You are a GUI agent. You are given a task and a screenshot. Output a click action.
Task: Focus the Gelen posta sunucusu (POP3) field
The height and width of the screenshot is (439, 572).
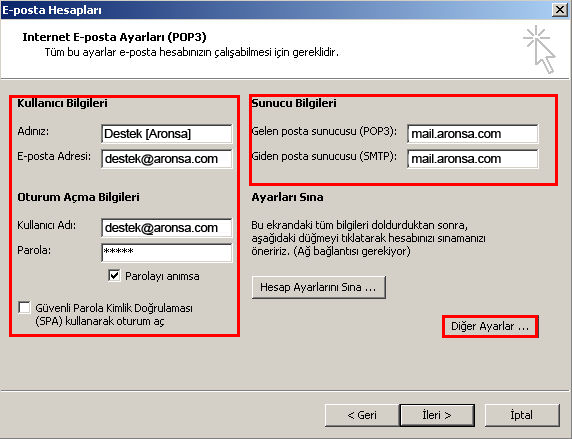472,134
